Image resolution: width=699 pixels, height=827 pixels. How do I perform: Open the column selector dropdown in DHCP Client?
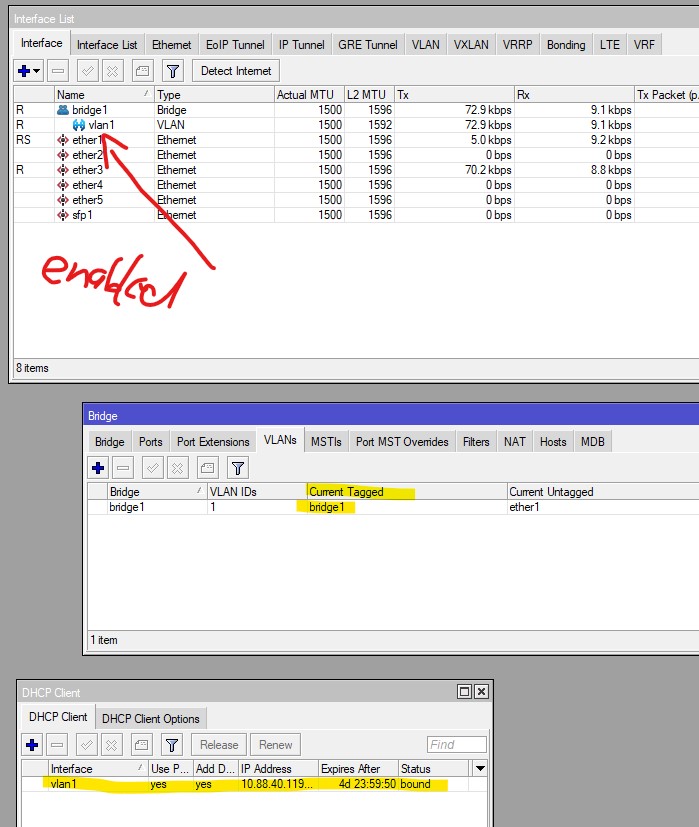click(480, 768)
